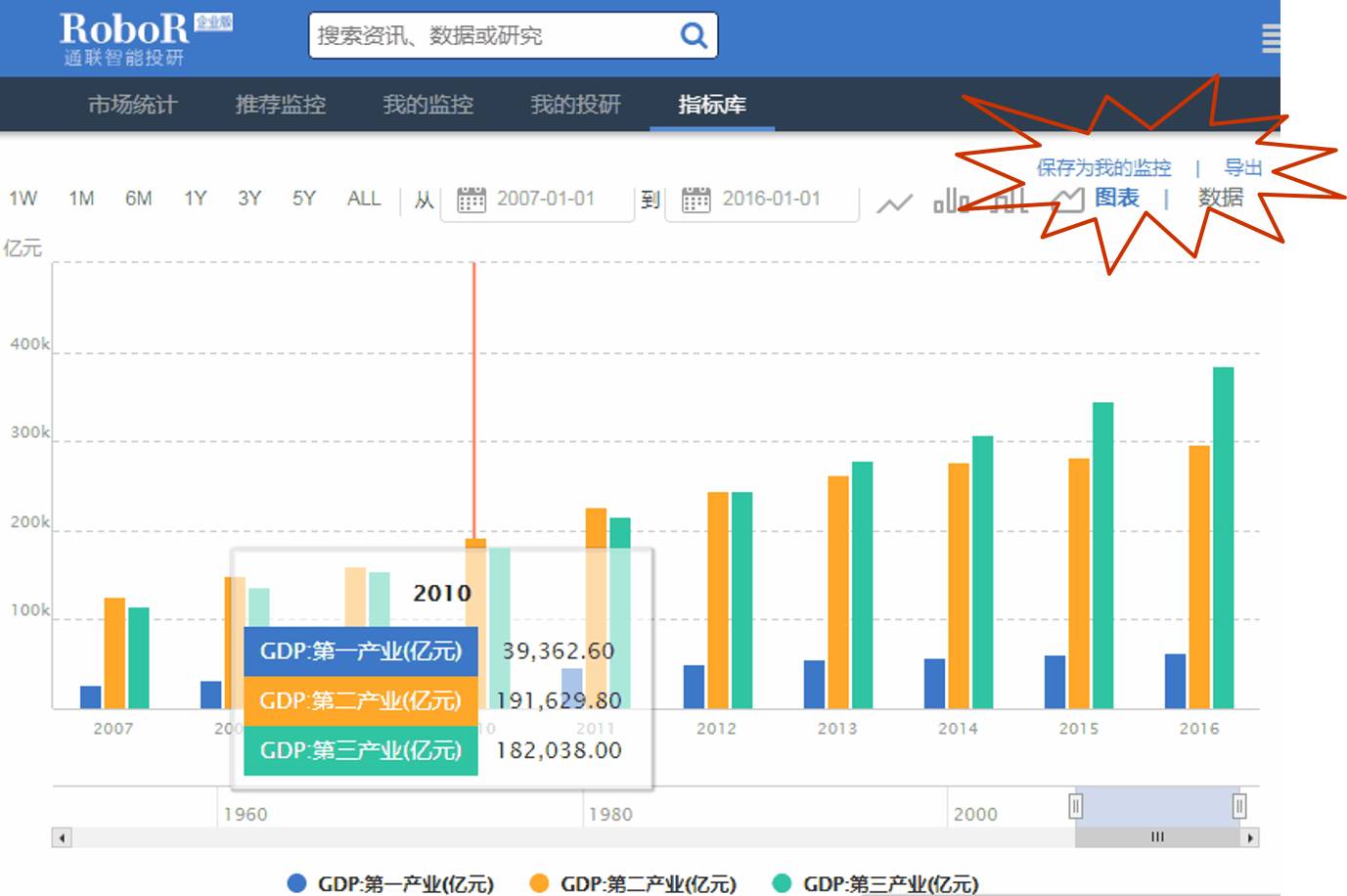Screen dimensions: 1347x896
Task: Toggle GDP:第二产业 legend series
Action: tap(633, 883)
